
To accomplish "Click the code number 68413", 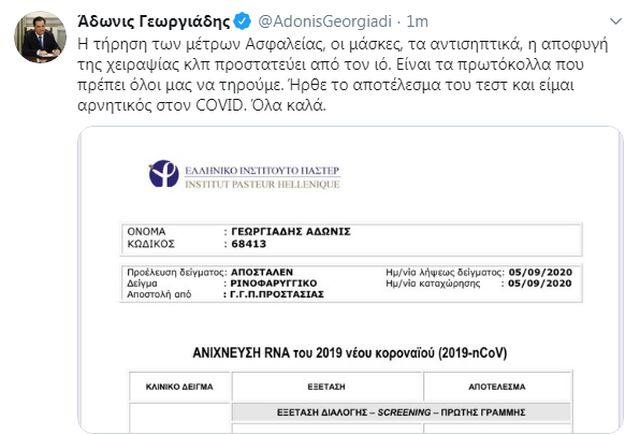I will (x=237, y=243).
